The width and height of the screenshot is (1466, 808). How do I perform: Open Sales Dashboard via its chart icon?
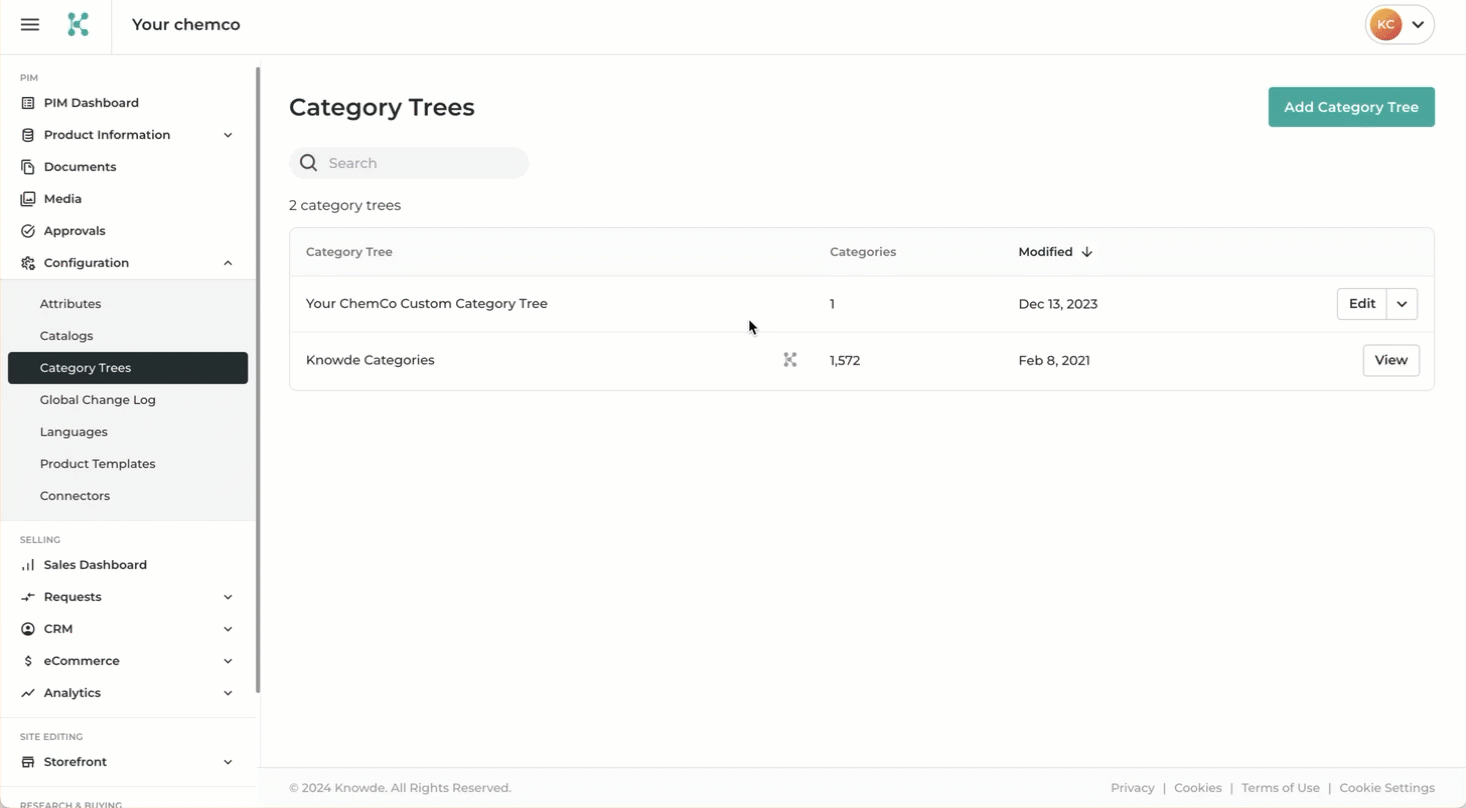coord(27,564)
